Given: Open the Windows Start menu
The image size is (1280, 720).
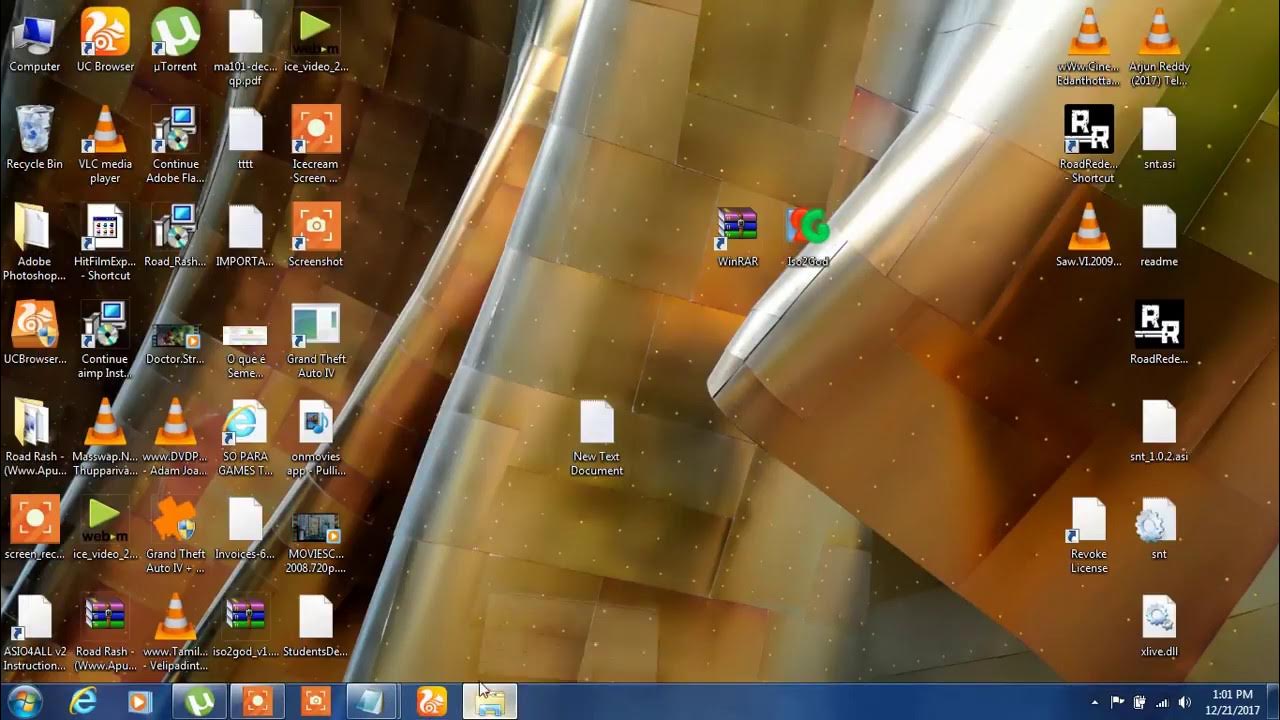Looking at the screenshot, I should (25, 702).
